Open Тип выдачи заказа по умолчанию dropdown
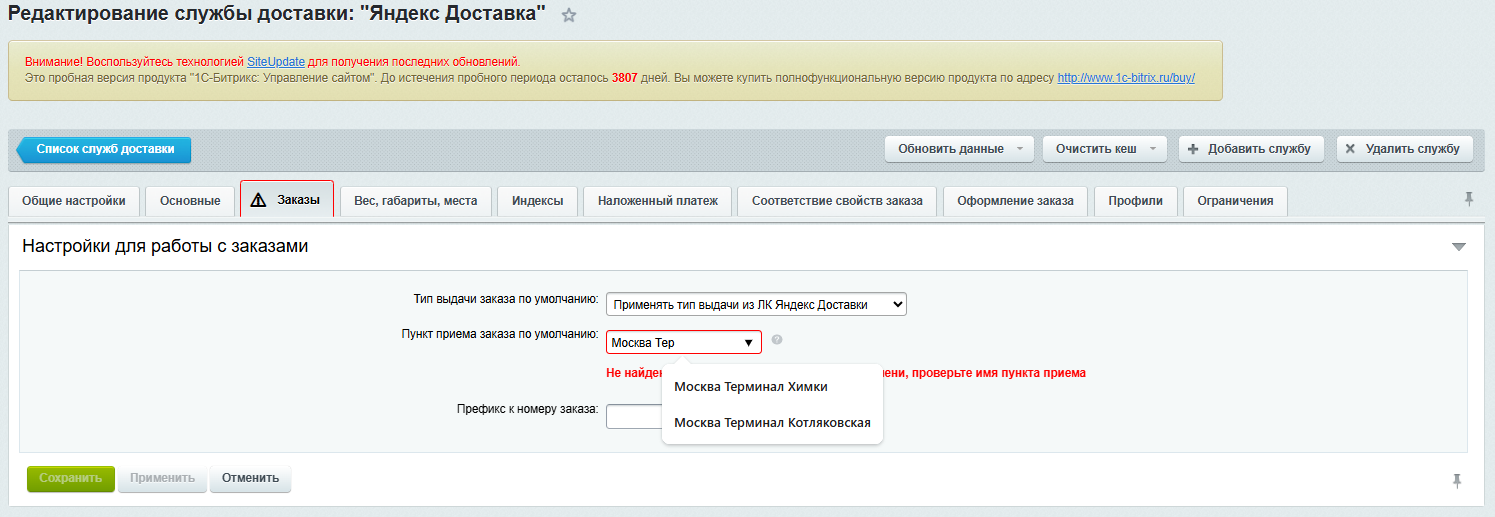The width and height of the screenshot is (1495, 517). 756,304
